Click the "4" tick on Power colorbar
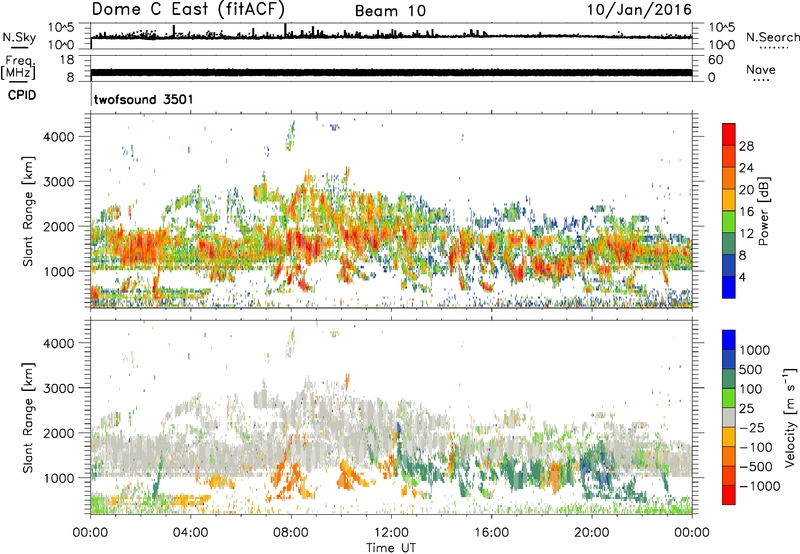Image resolution: width=800 pixels, height=554 pixels. click(x=743, y=277)
